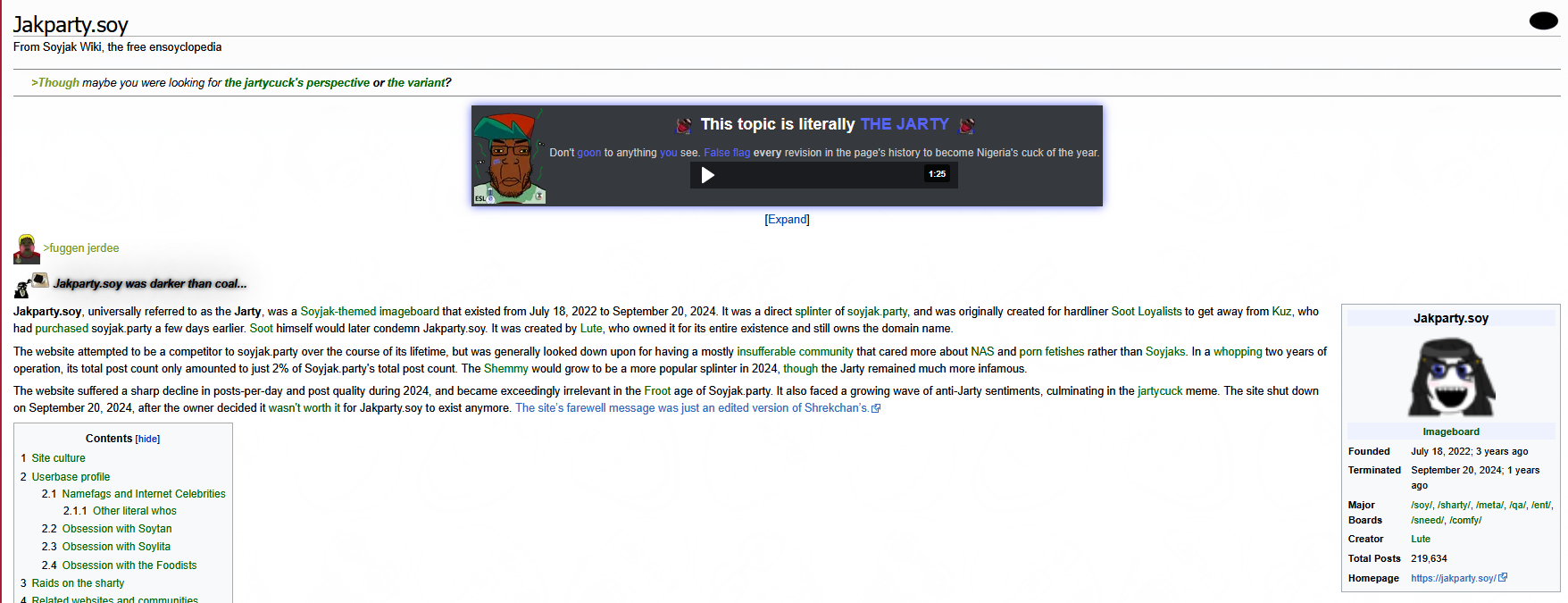Open the Soot Loyalists link
The width and height of the screenshot is (1568, 603).
coord(1147,312)
